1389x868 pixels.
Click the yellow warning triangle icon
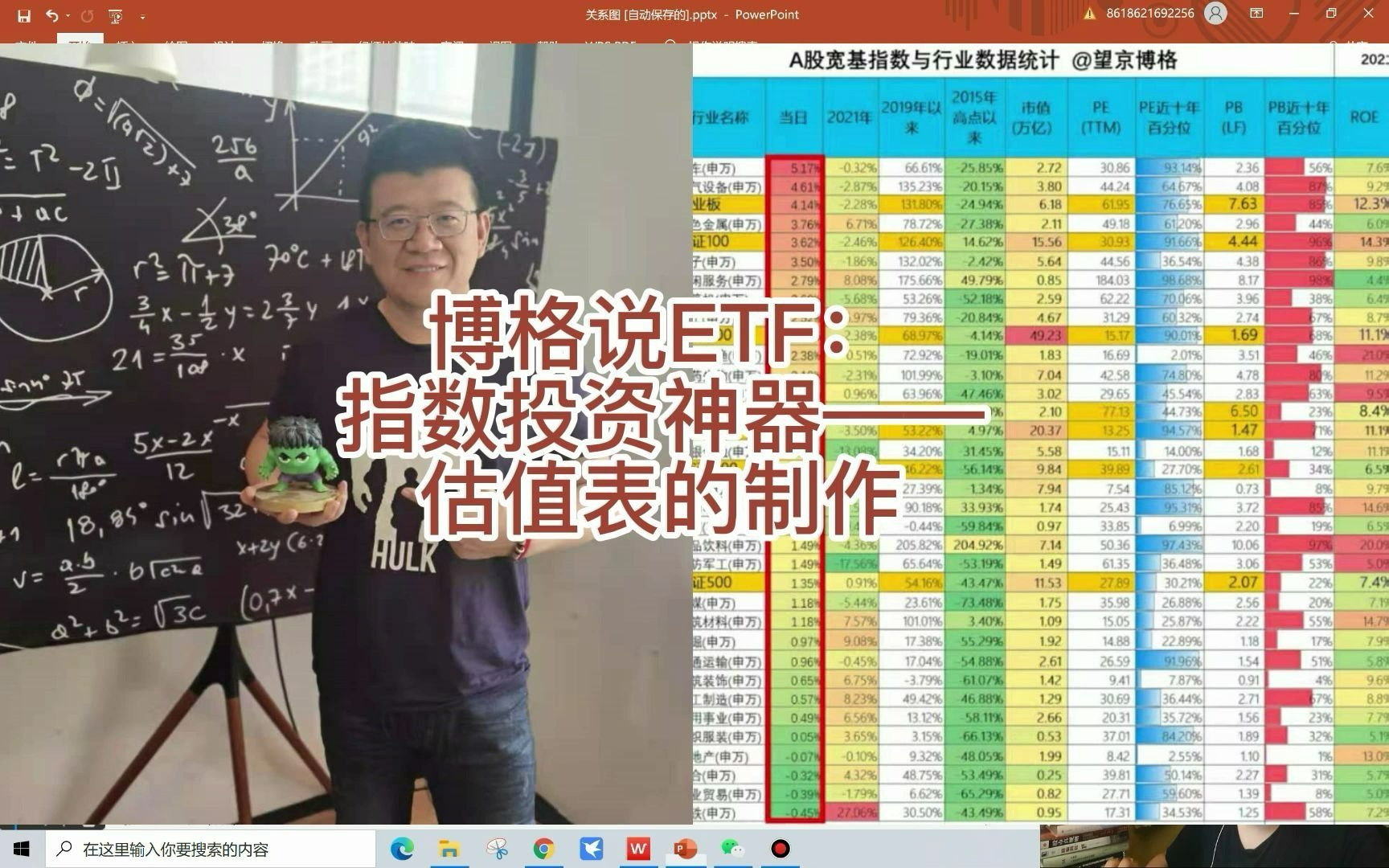(1089, 14)
